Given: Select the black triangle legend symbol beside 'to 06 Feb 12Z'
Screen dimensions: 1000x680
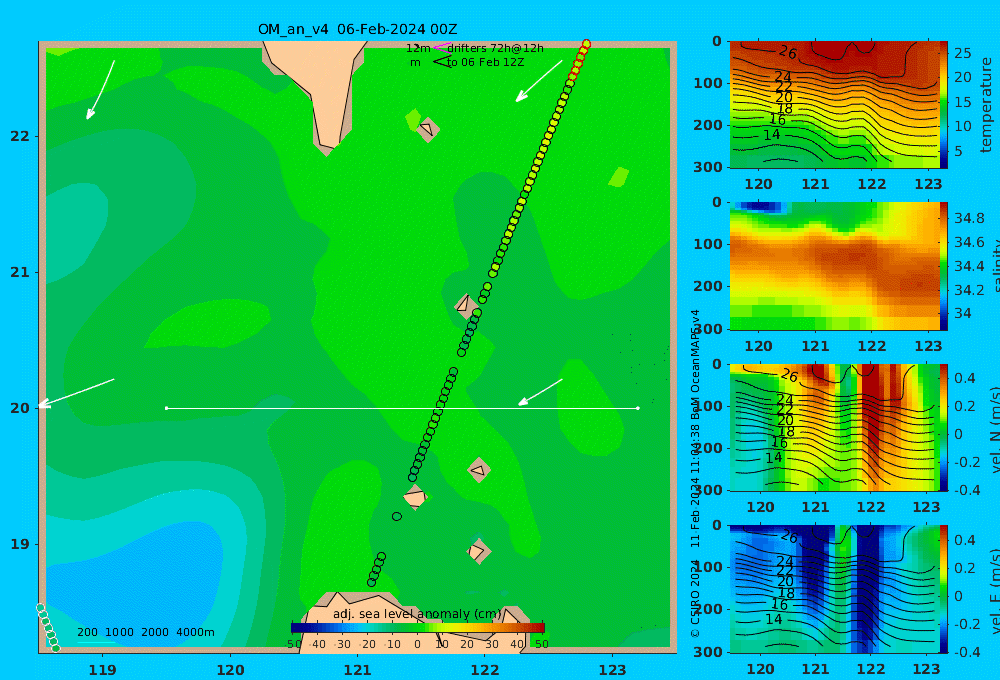Looking at the screenshot, I should tap(441, 62).
